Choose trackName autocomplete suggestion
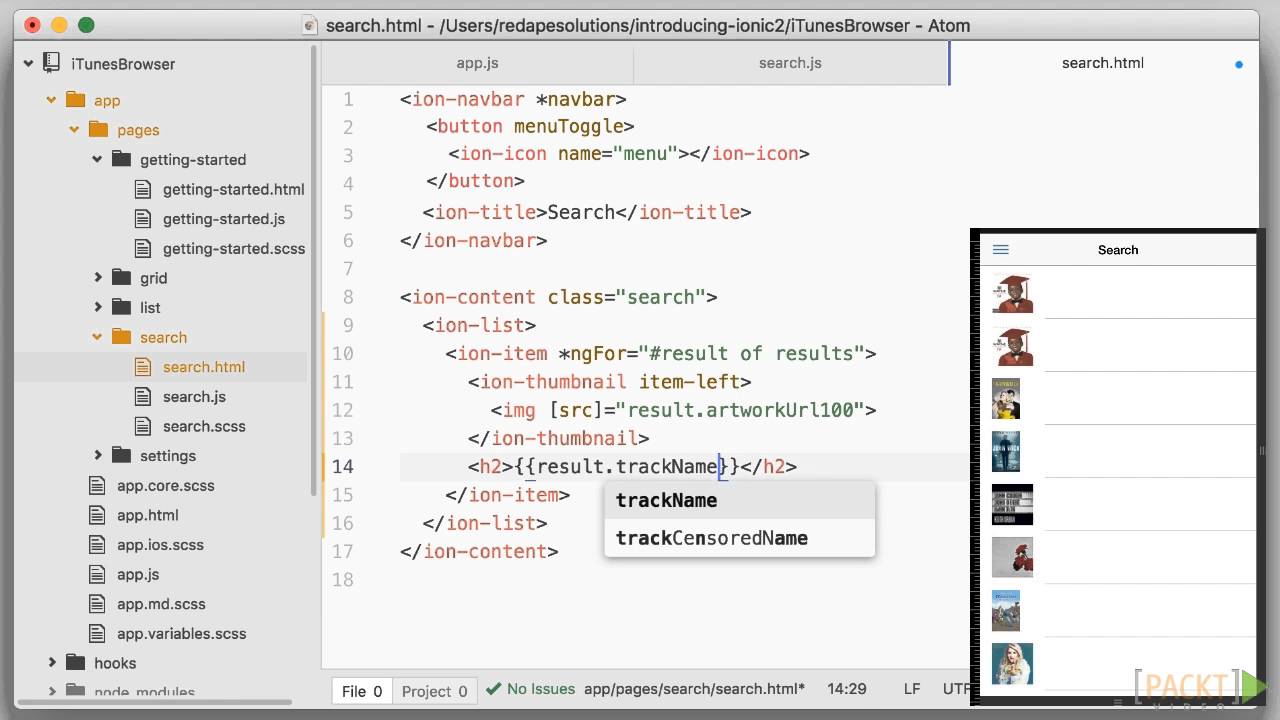This screenshot has width=1280, height=720. click(739, 500)
